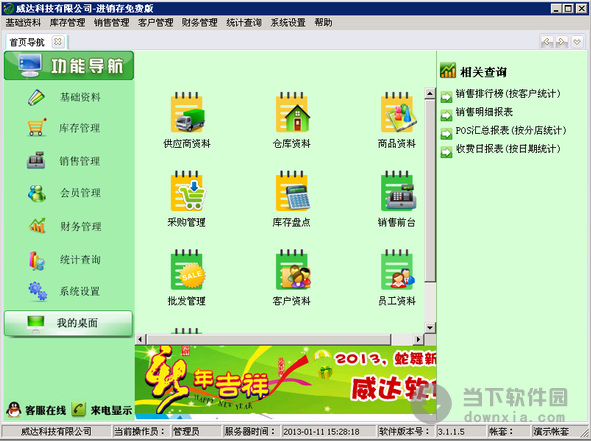Go to previous tab with left arrow

[547, 41]
